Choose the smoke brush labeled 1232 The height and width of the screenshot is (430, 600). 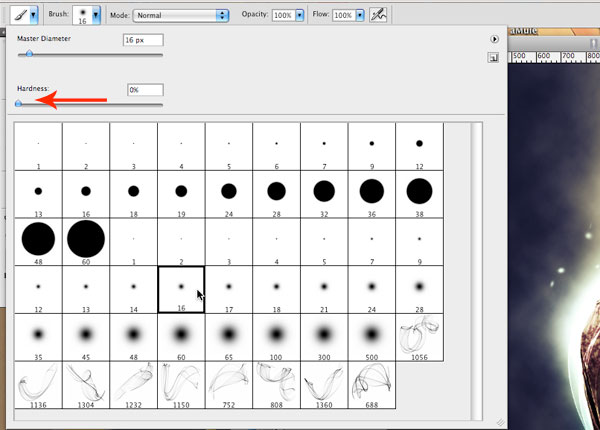click(x=134, y=385)
